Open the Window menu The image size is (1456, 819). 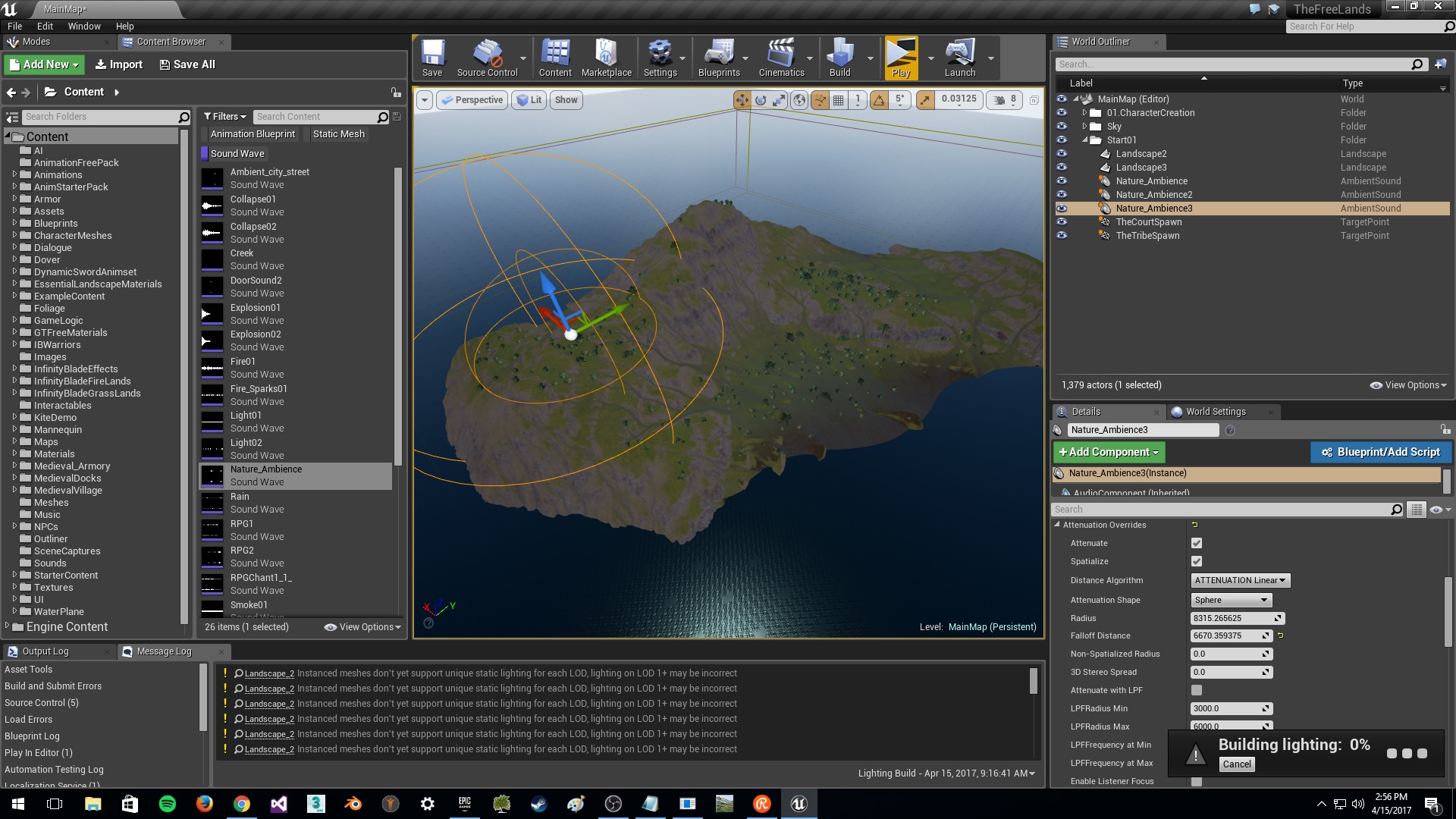[84, 26]
